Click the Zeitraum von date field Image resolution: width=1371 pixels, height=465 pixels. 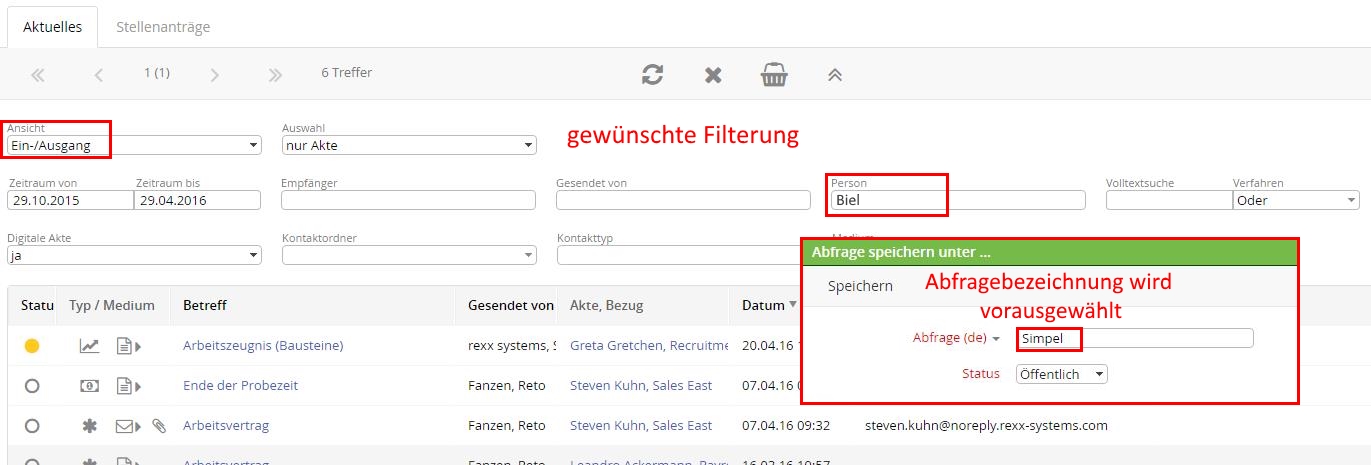point(70,200)
